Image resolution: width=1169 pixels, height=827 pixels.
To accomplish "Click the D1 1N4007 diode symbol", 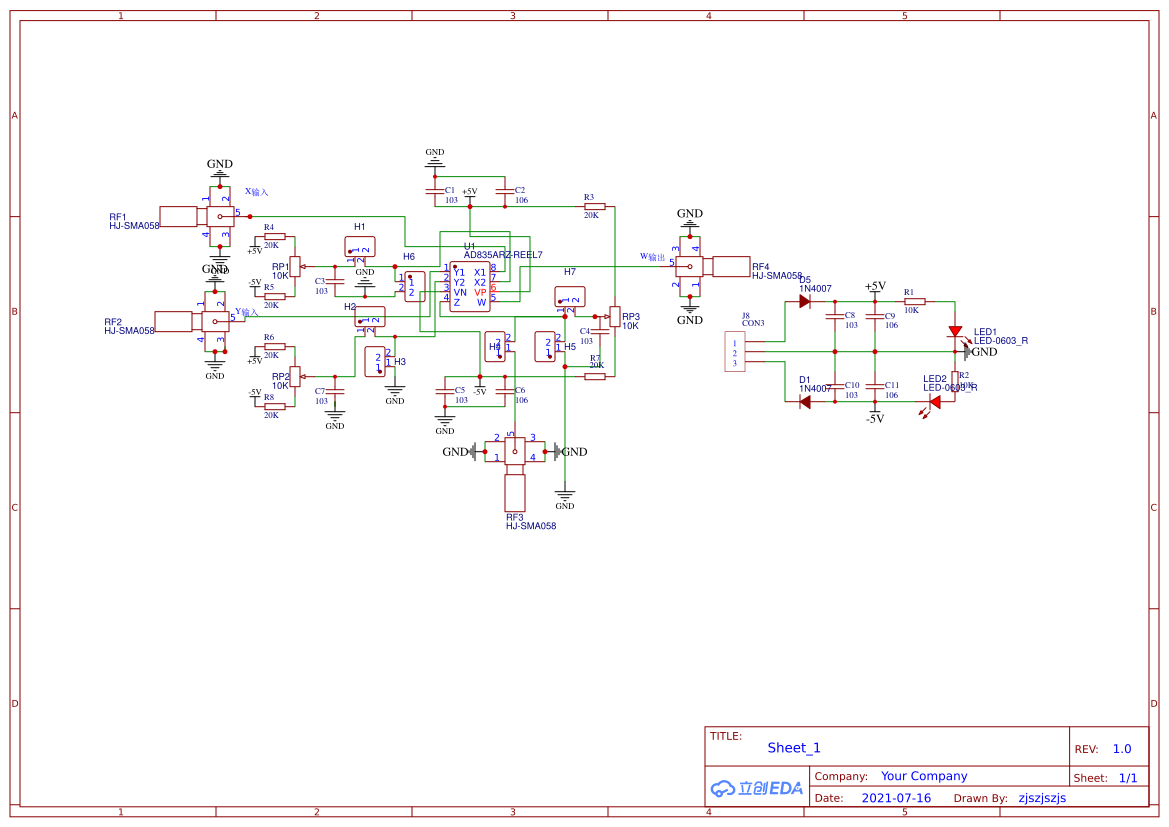I will point(804,402).
